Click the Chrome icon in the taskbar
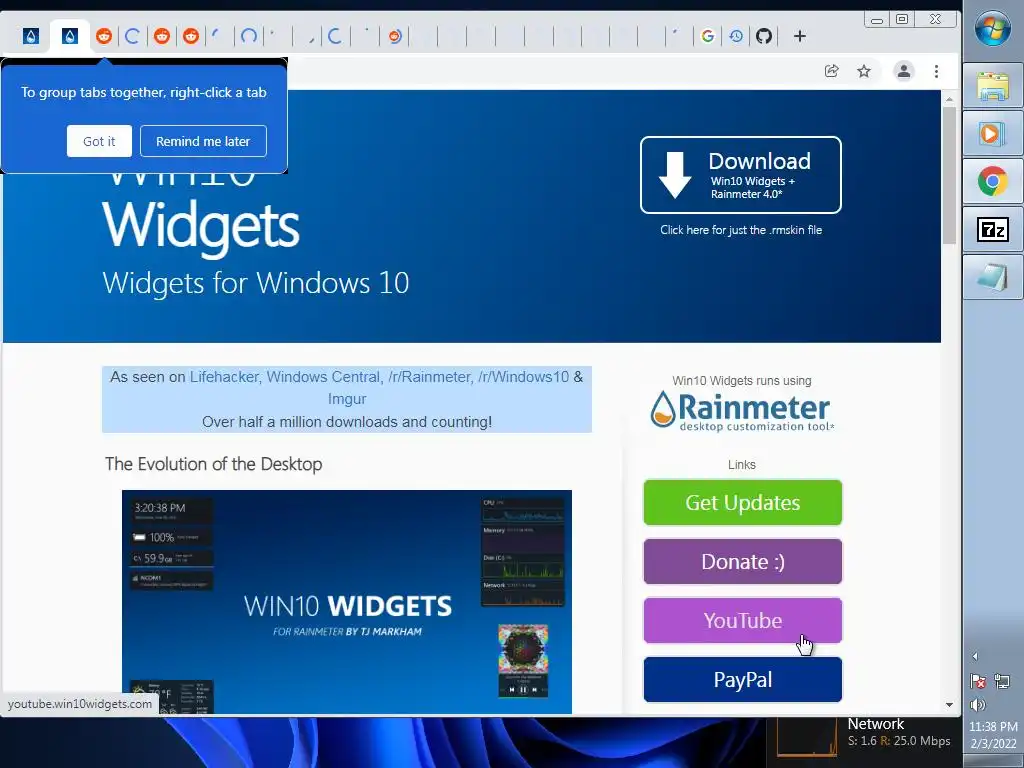 (x=993, y=181)
